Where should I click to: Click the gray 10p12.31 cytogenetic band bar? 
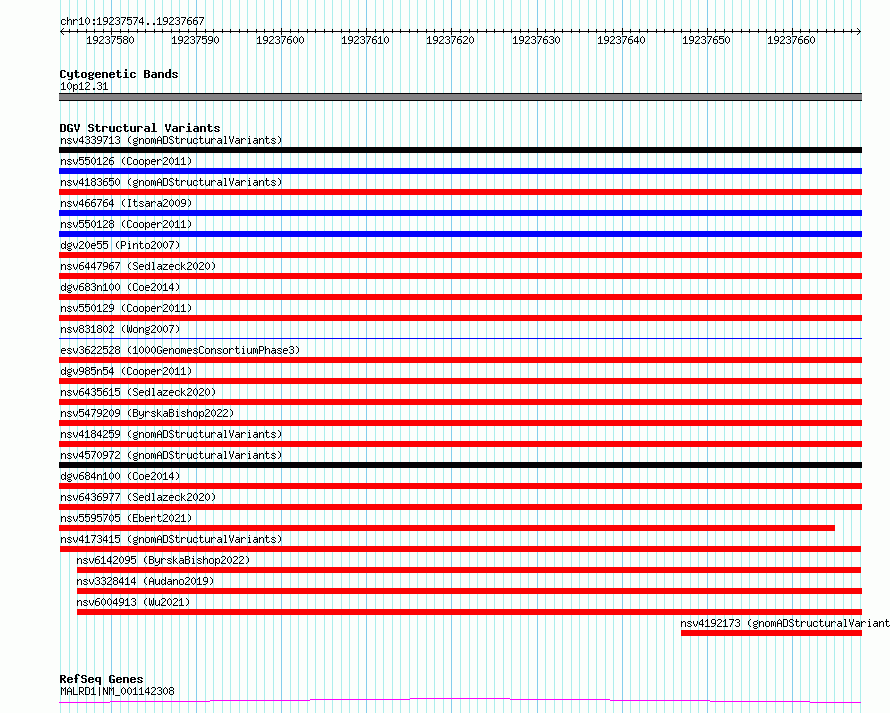tap(460, 97)
